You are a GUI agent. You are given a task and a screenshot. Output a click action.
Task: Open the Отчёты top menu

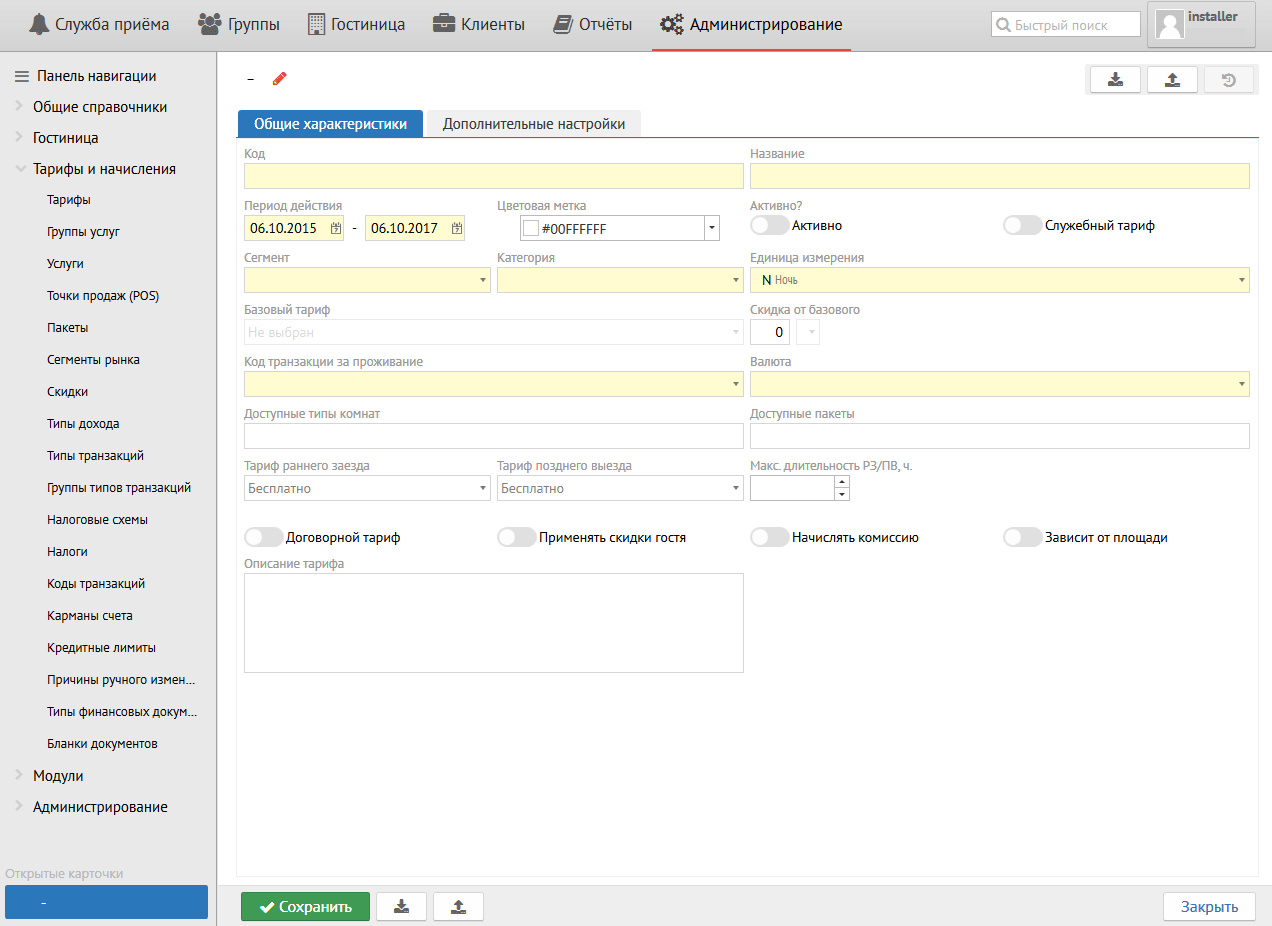(593, 24)
